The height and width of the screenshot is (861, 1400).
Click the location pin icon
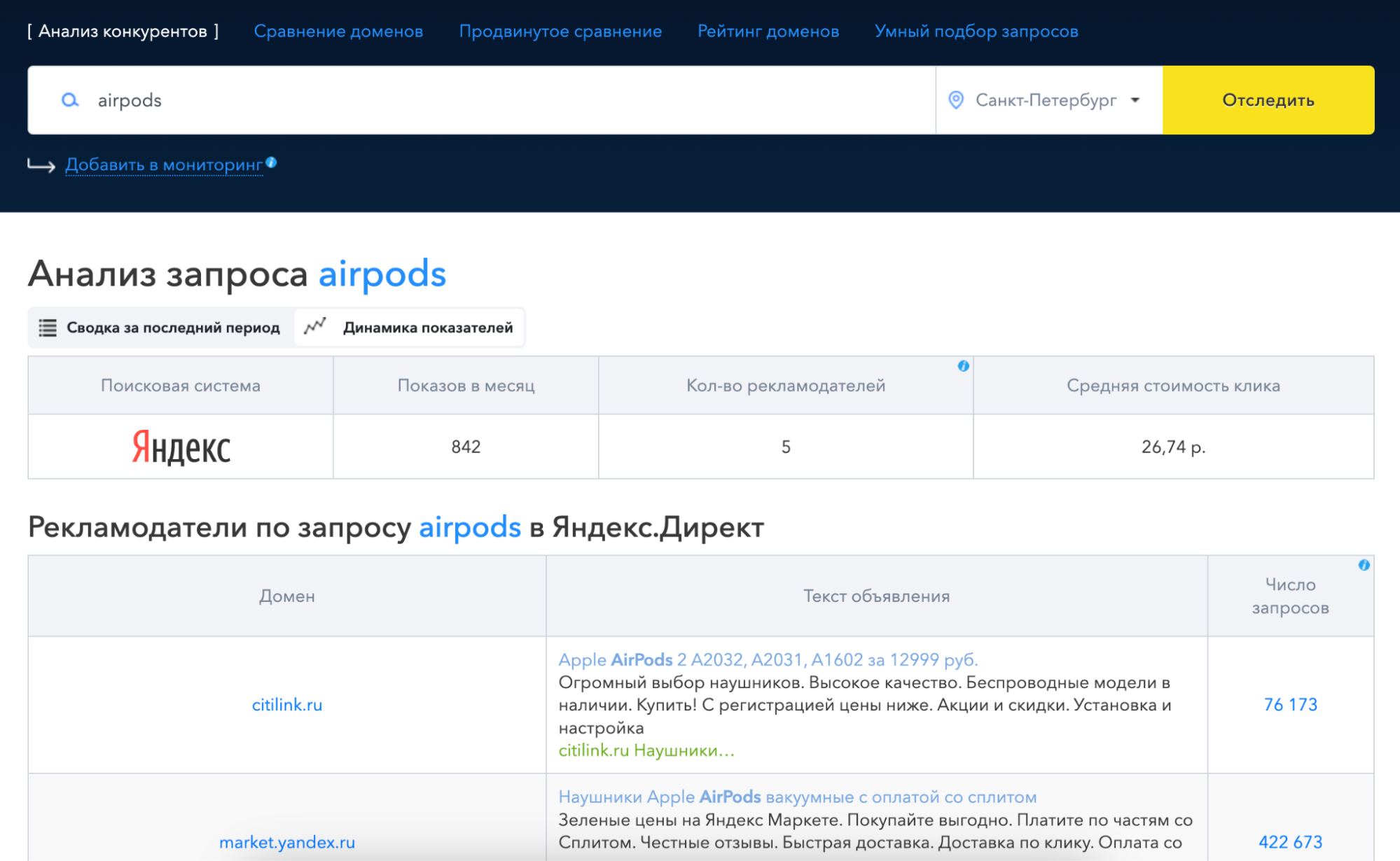coord(956,100)
